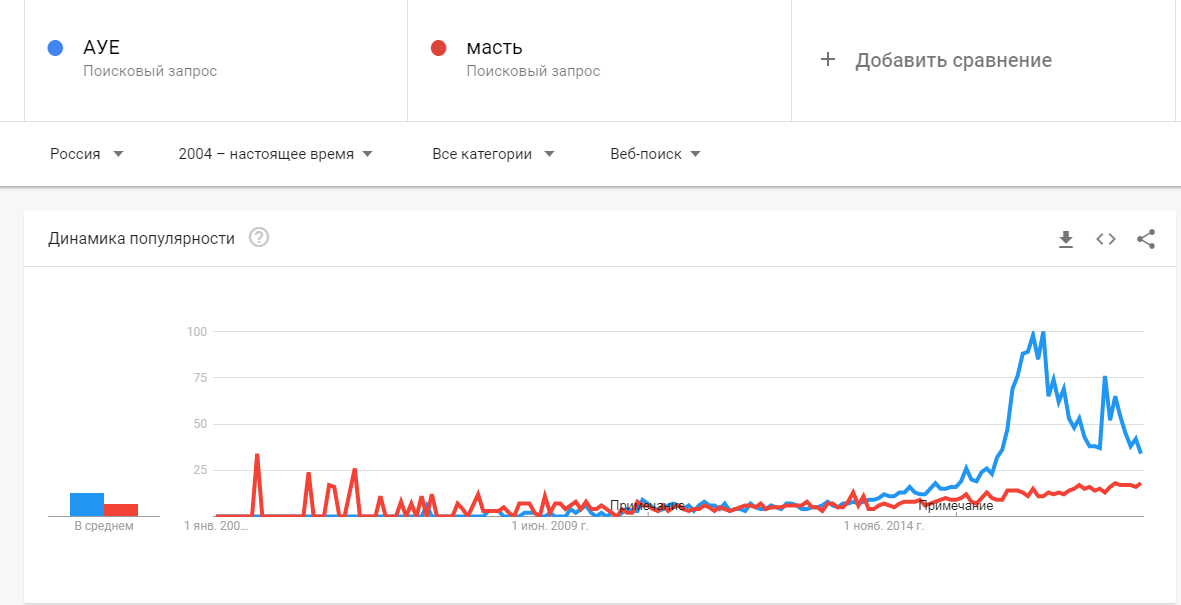The height and width of the screenshot is (605, 1181).
Task: Click the blue average bar
Action: 87,504
